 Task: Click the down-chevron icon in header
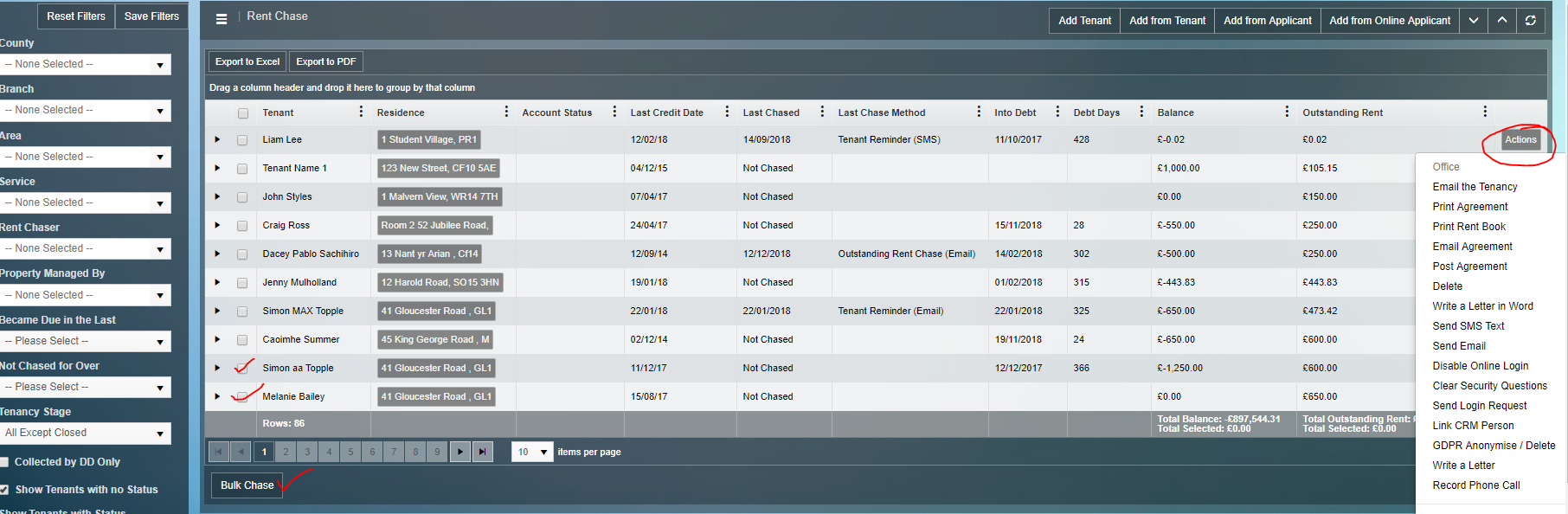pos(1473,21)
